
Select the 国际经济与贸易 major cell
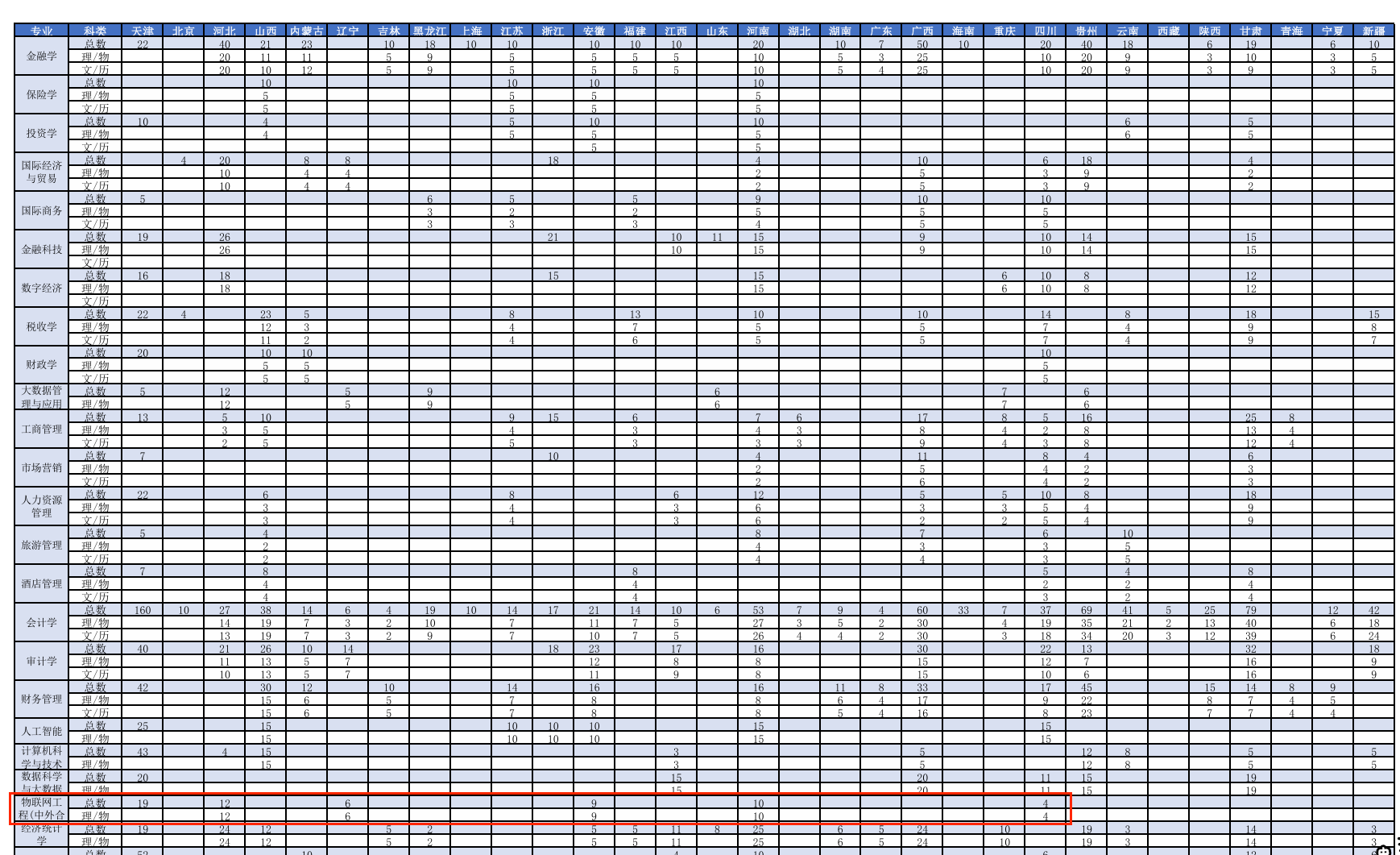[x=41, y=172]
